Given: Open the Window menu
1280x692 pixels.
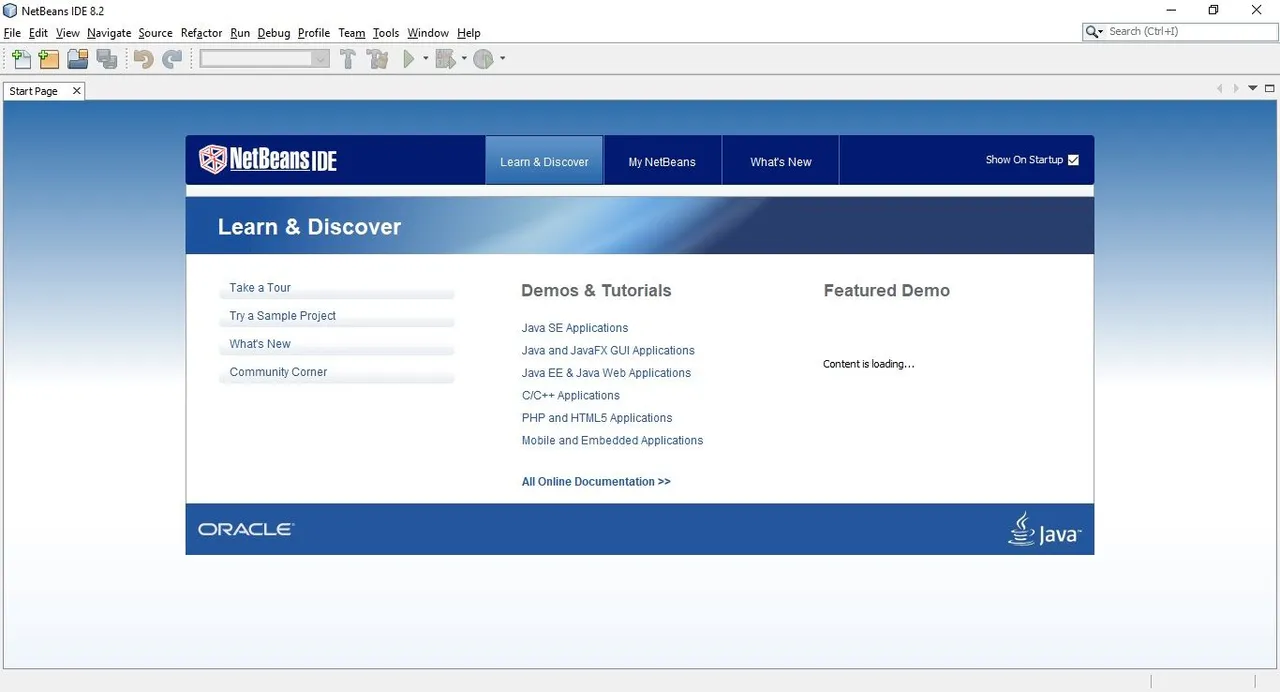Looking at the screenshot, I should coord(428,33).
